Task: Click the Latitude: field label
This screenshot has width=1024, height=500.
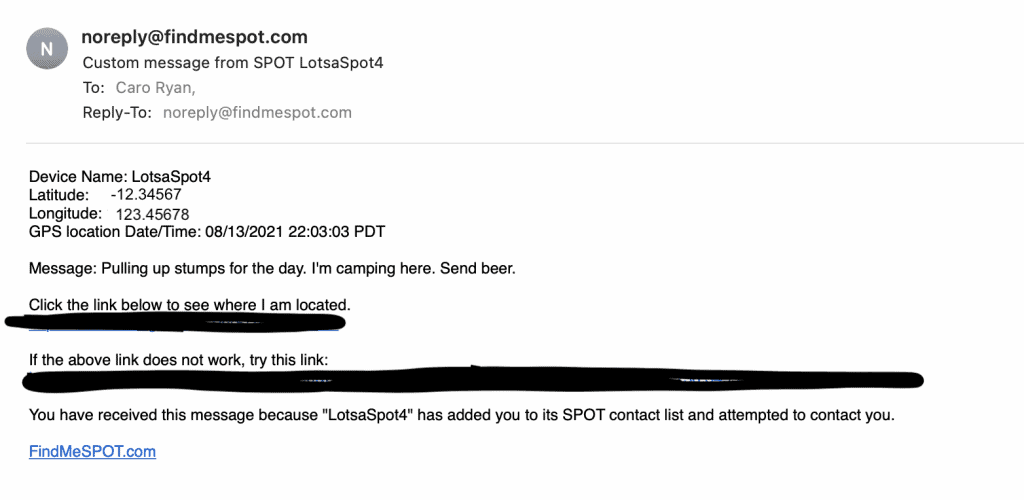Action: coord(59,195)
